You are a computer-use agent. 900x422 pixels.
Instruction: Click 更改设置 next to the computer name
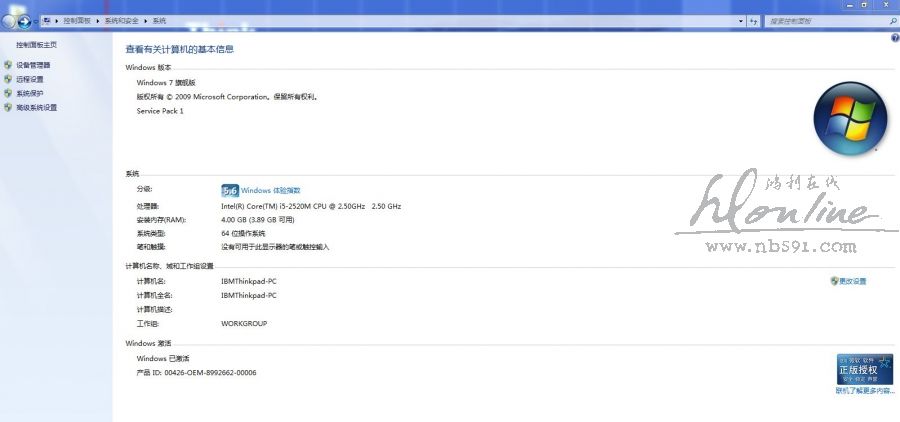852,281
